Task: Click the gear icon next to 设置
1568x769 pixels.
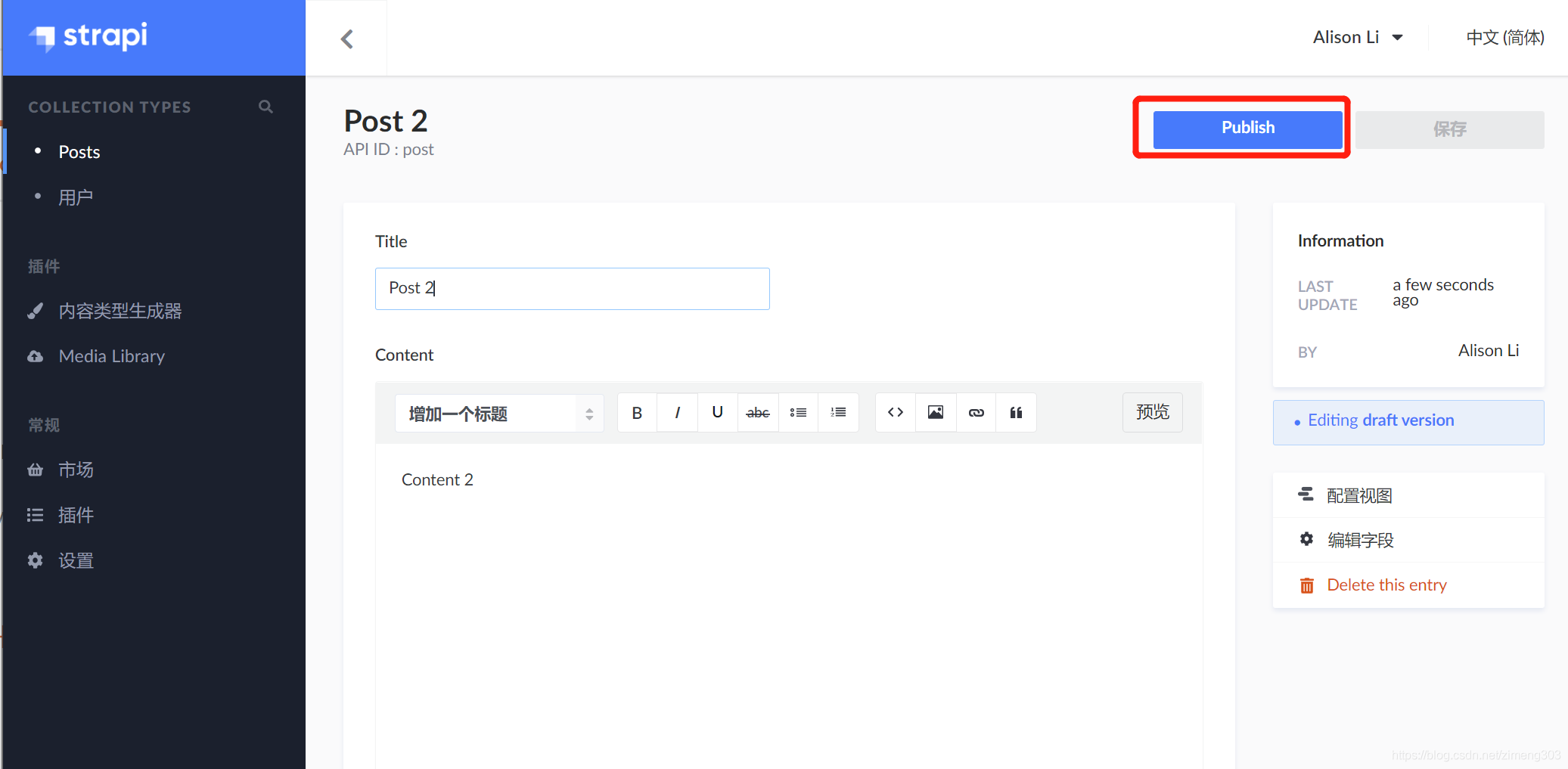Action: tap(35, 560)
